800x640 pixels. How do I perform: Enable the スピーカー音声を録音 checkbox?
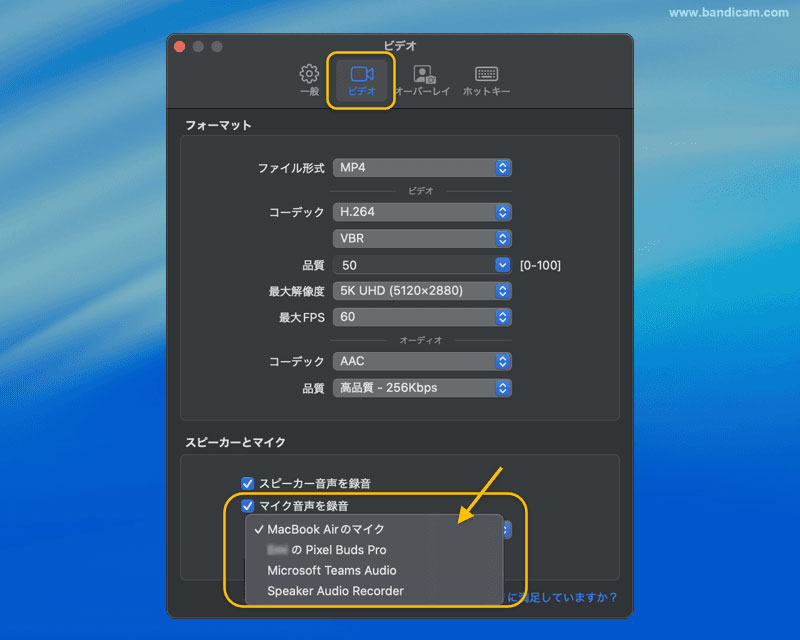[247, 483]
